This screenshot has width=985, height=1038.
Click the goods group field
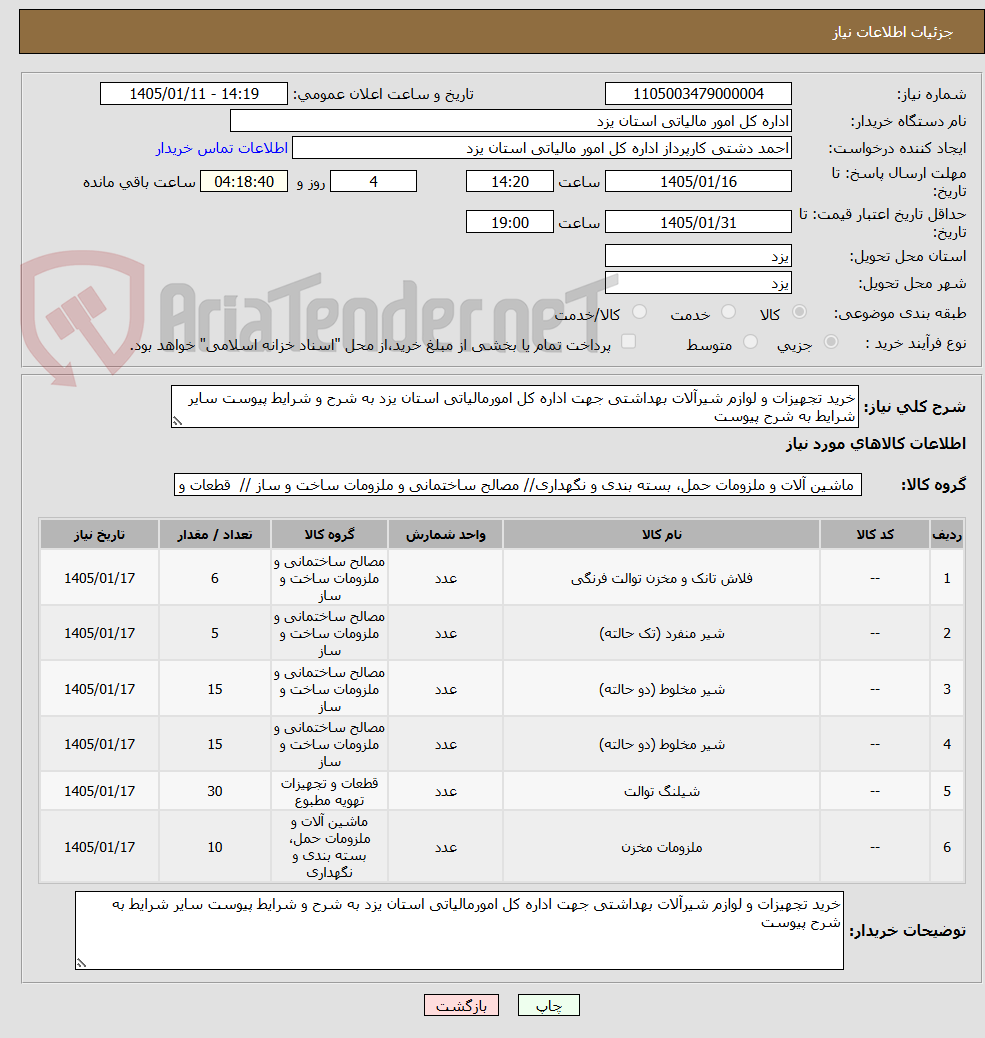pos(518,485)
